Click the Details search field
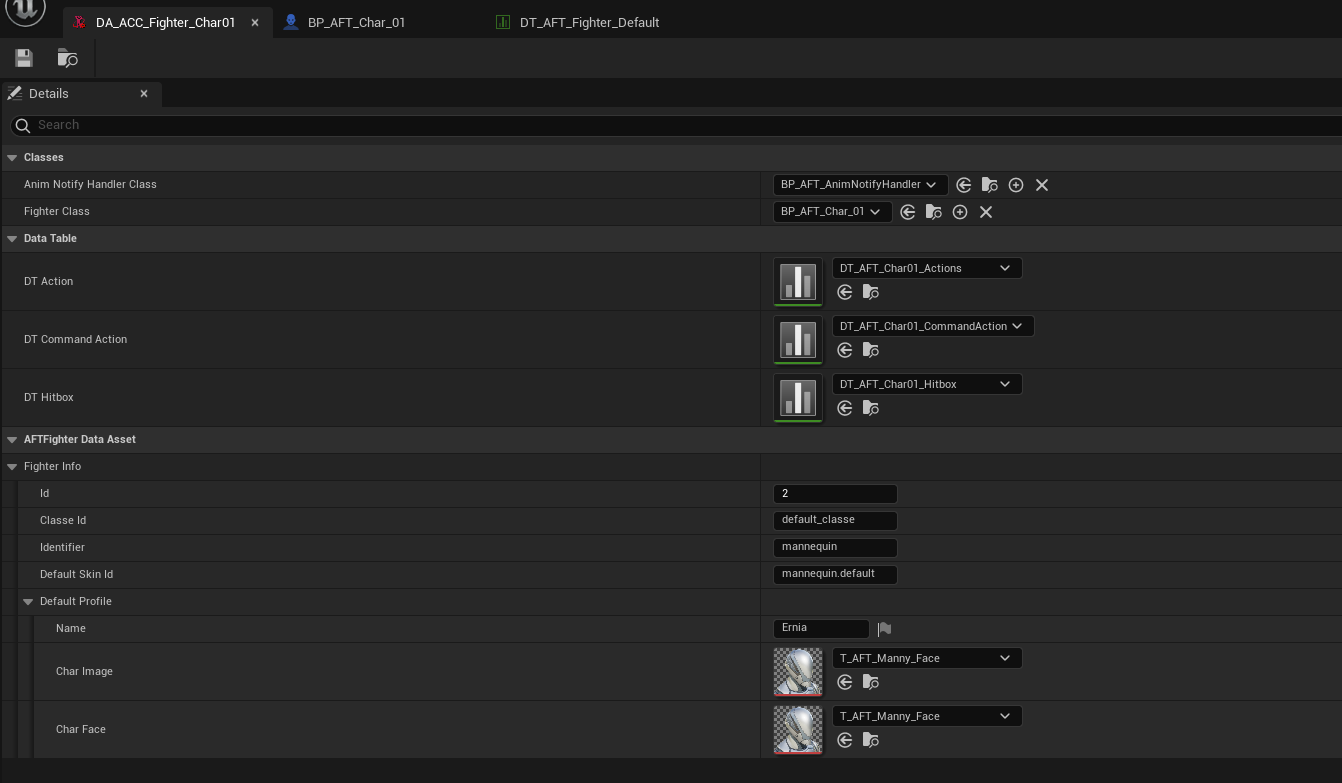This screenshot has height=783, width=1342. click(676, 125)
